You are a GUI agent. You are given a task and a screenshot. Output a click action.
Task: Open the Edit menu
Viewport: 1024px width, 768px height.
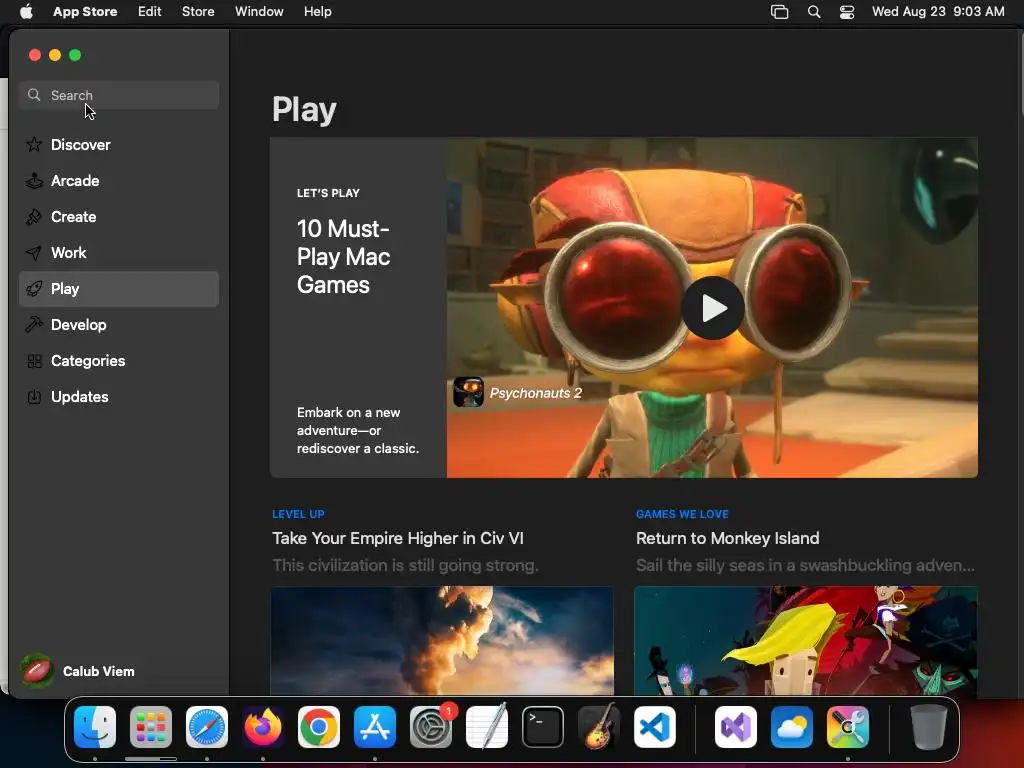click(x=150, y=11)
